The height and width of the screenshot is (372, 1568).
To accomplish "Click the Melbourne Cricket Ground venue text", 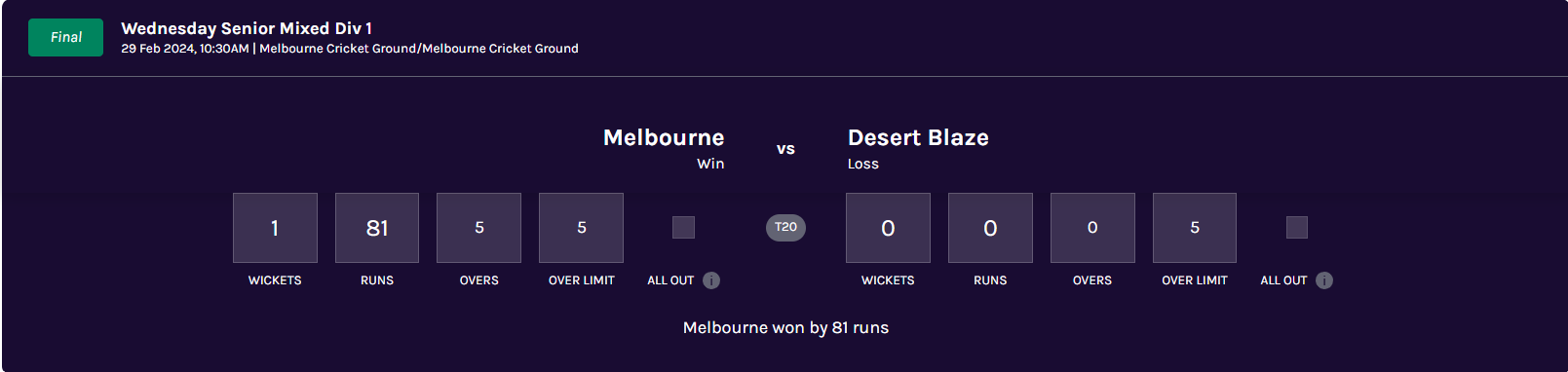I will pos(419,49).
